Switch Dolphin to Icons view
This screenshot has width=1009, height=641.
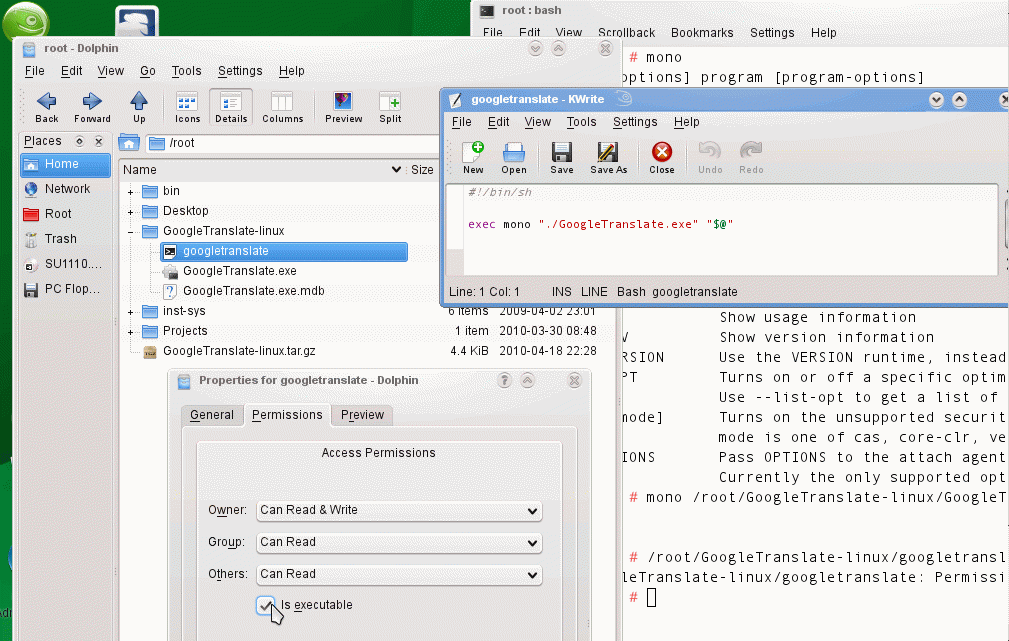click(x=187, y=107)
